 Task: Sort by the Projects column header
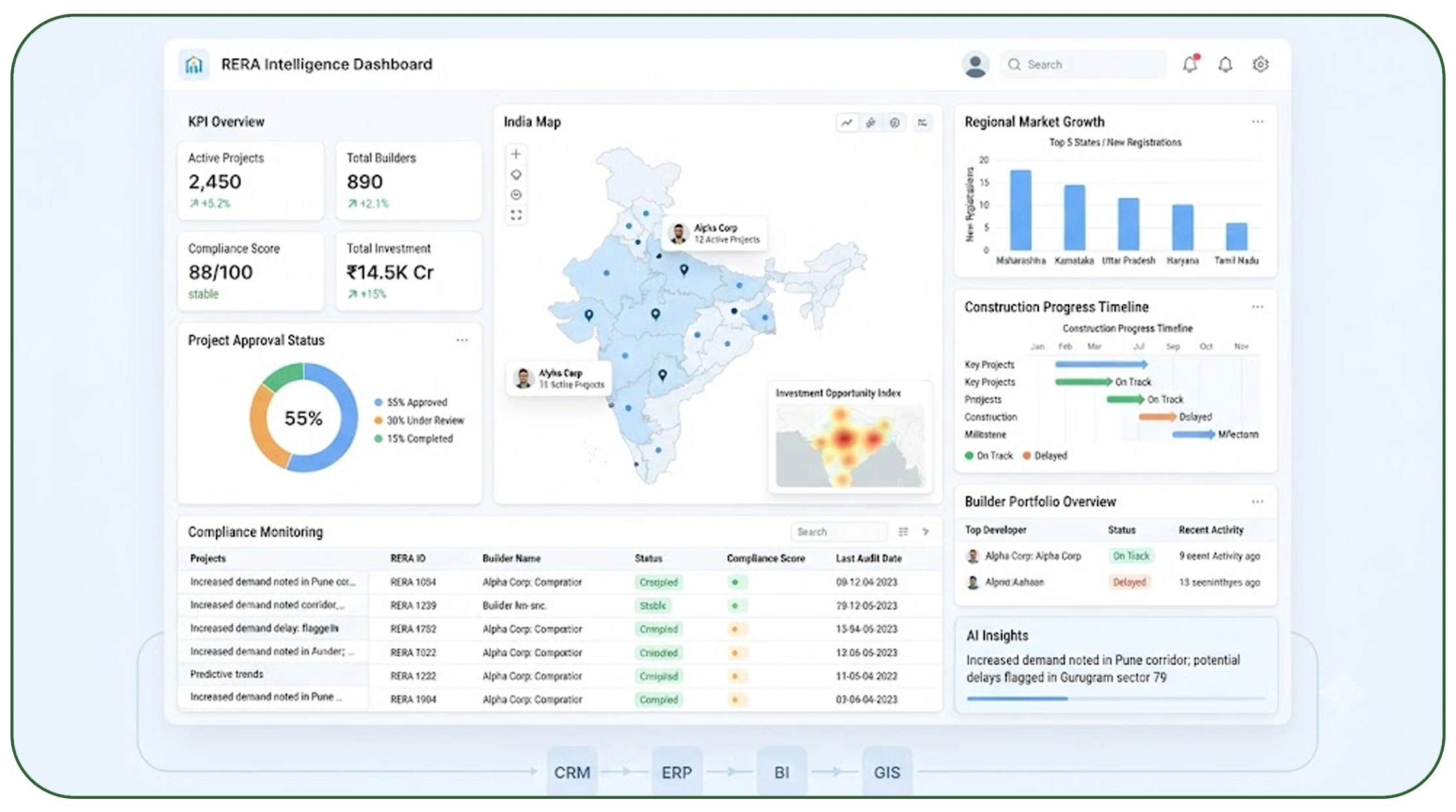click(x=208, y=559)
